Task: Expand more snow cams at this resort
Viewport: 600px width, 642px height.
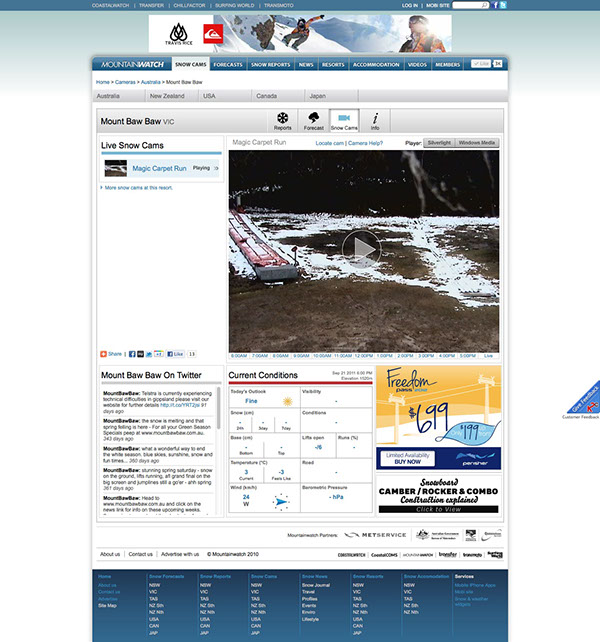Action: pos(142,187)
